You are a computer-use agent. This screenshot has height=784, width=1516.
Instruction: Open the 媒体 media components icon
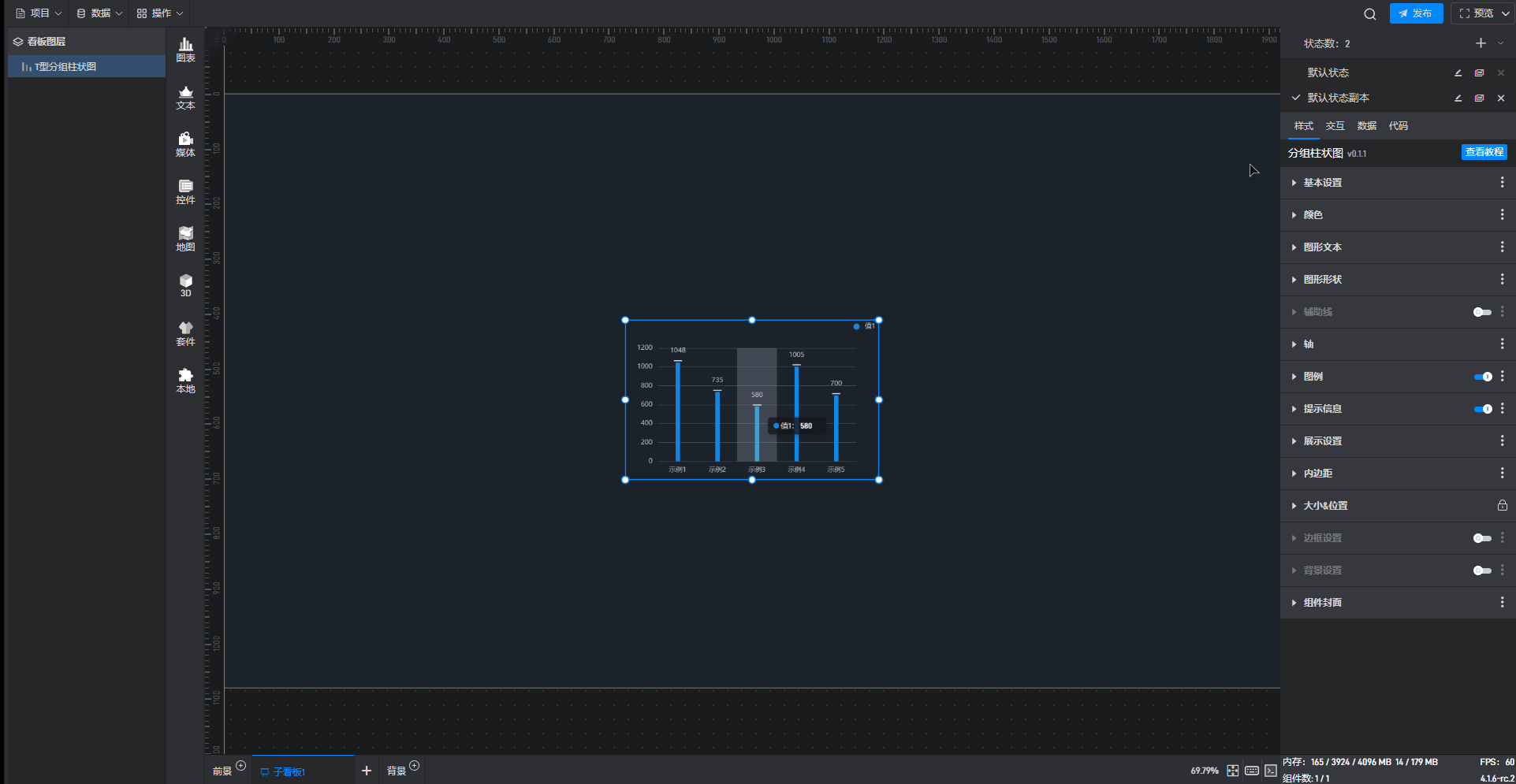(x=185, y=144)
